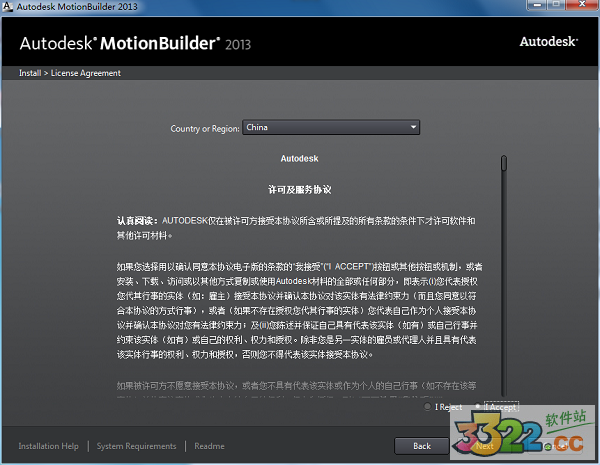The height and width of the screenshot is (465, 600).
Task: Minimize the MotionBuilder installer window
Action: [537, 5]
